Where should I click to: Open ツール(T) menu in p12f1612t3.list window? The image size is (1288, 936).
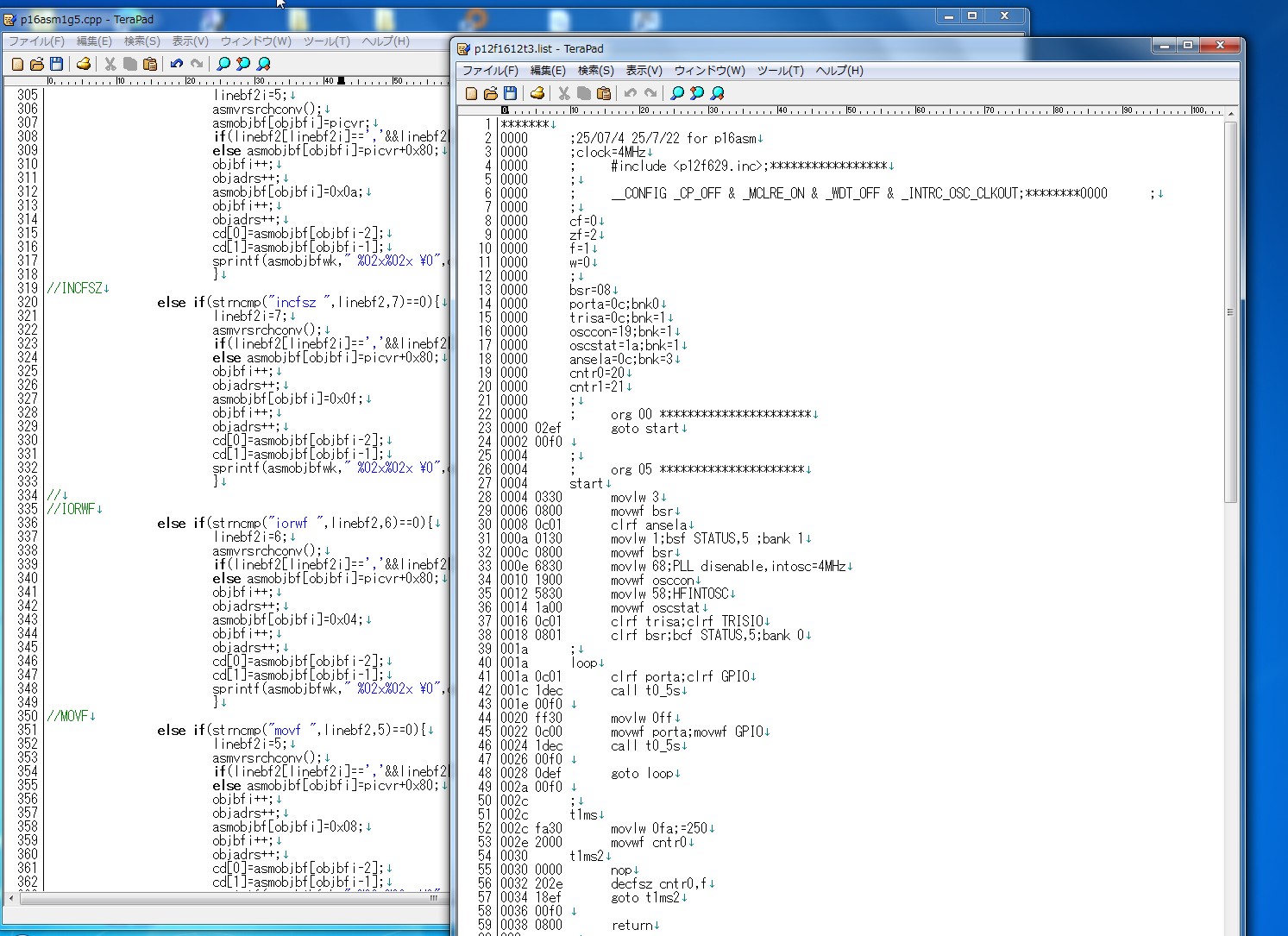[x=781, y=71]
